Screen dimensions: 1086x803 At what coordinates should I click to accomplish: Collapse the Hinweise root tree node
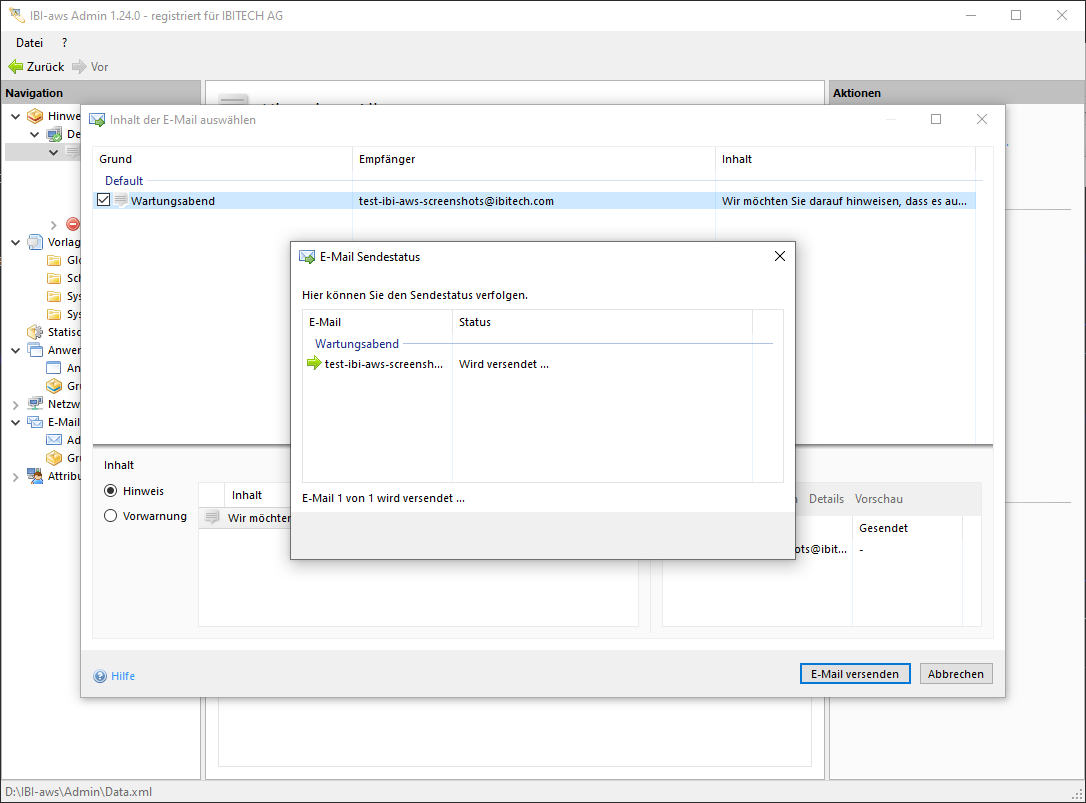(15, 116)
